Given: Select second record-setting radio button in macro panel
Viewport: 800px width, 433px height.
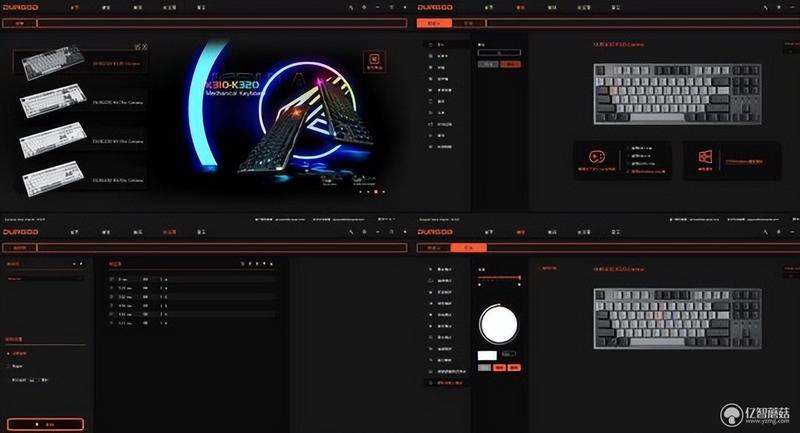Looking at the screenshot, I should 8,366.
